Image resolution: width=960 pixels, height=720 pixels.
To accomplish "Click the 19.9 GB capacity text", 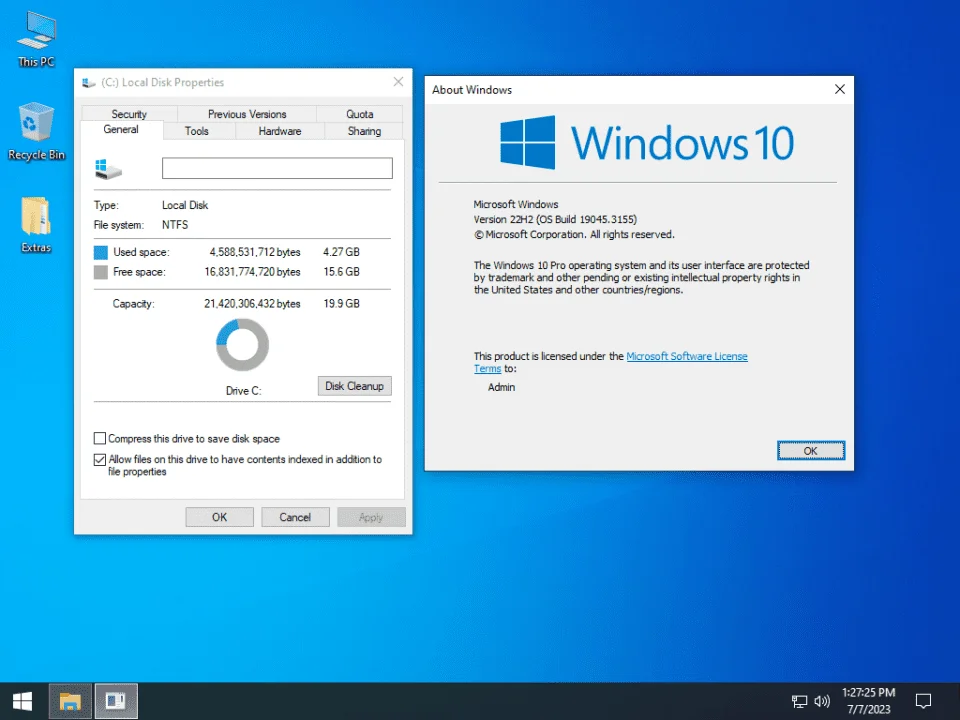I will (341, 304).
